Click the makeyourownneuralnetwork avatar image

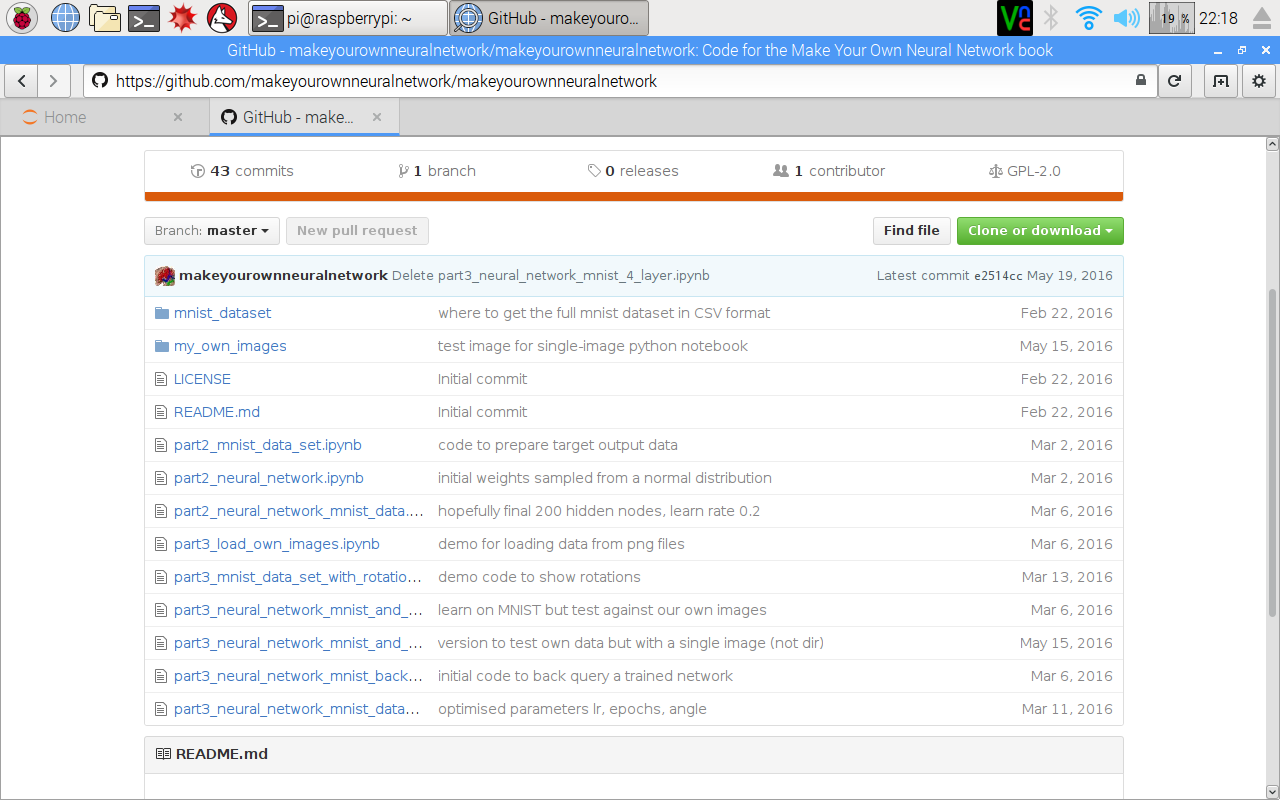tap(165, 276)
